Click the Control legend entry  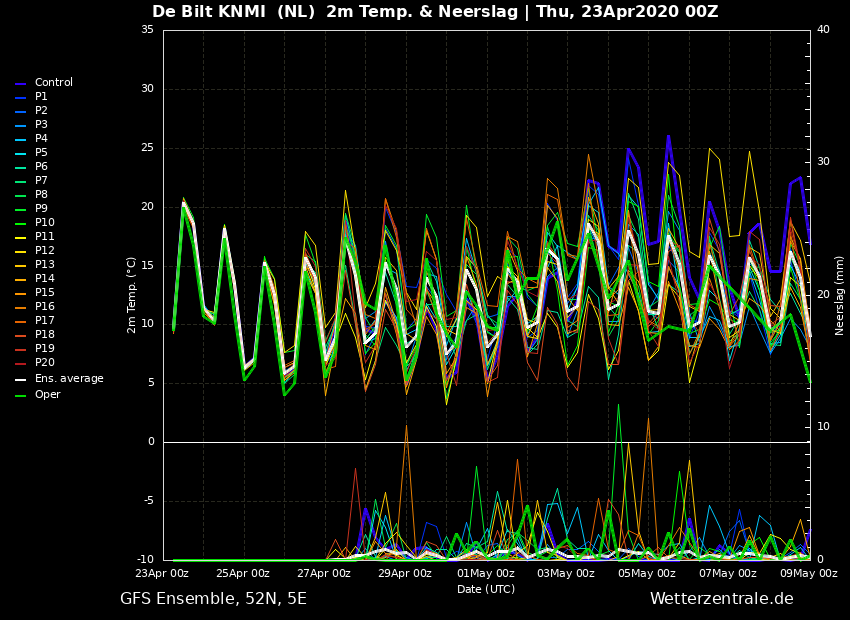click(x=53, y=83)
